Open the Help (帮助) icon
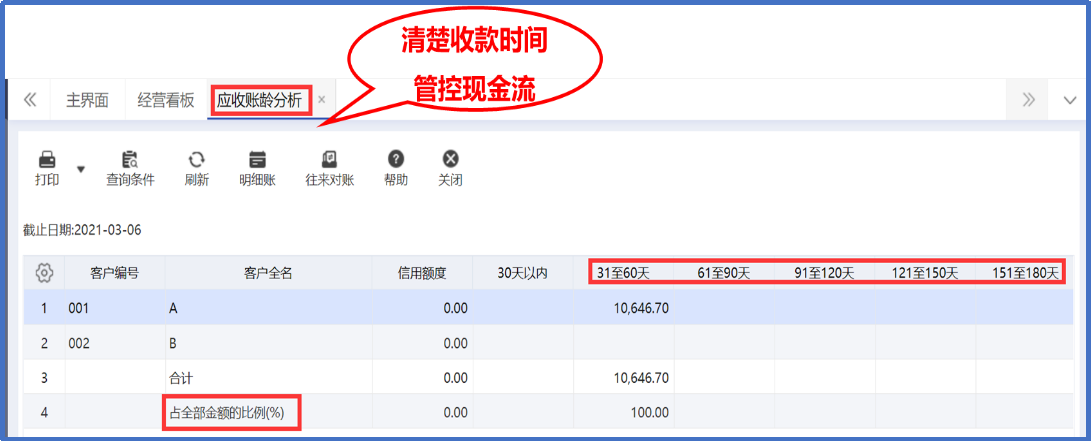The width and height of the screenshot is (1092, 441). tap(396, 159)
